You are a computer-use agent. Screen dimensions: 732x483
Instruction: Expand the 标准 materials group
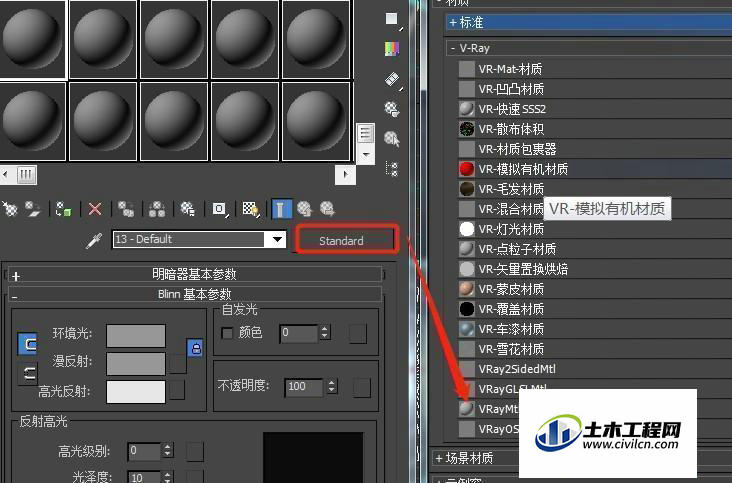589,22
